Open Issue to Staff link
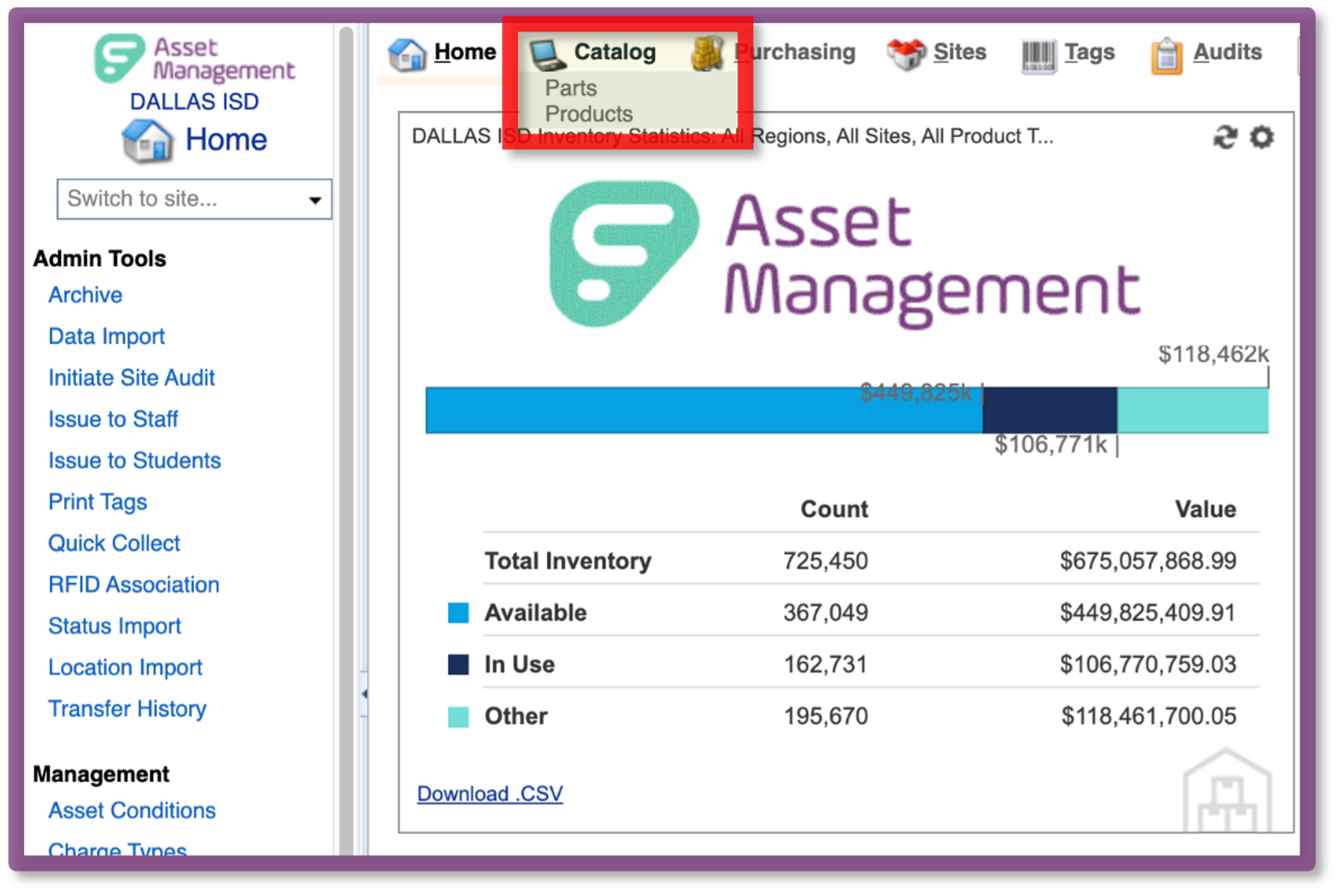1343x896 pixels. coord(113,419)
